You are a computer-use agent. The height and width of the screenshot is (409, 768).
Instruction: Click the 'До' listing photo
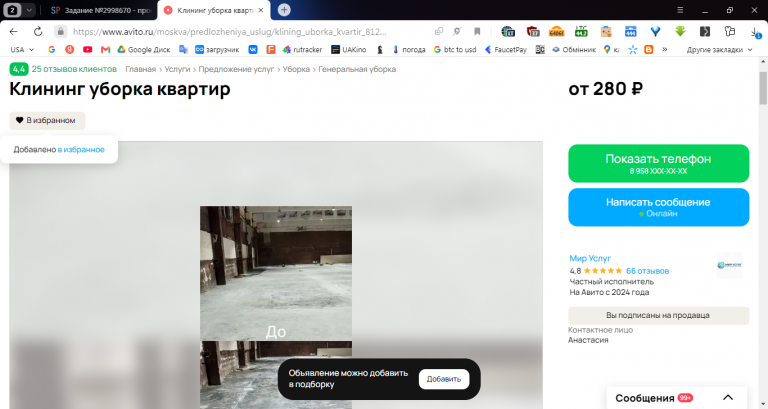[x=276, y=273]
